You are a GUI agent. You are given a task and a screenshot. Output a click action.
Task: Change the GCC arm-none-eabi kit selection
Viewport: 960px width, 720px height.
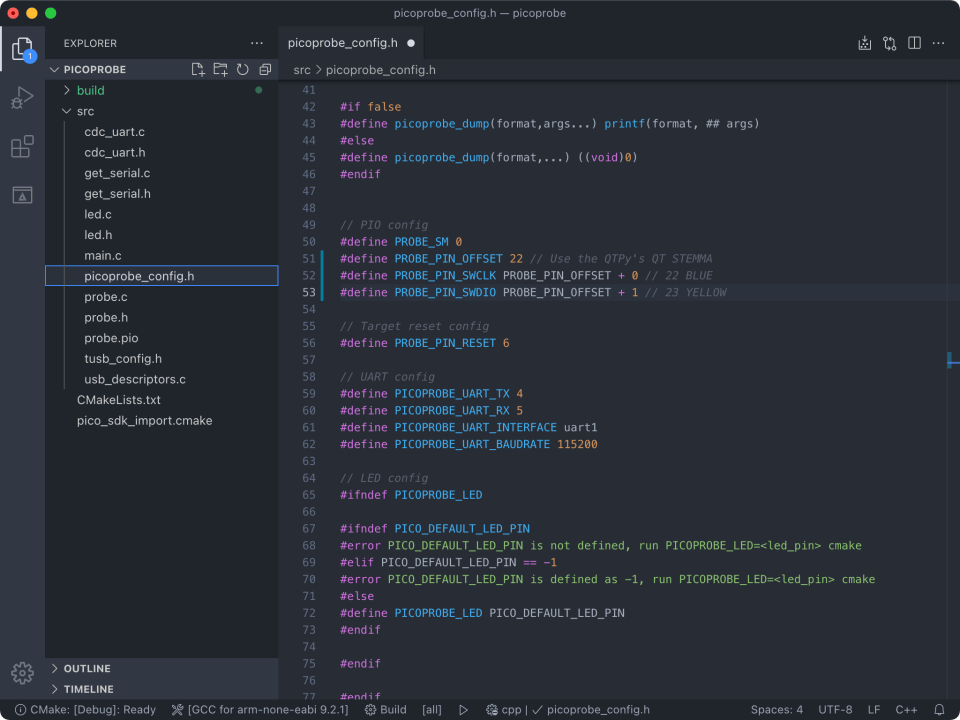click(x=260, y=710)
